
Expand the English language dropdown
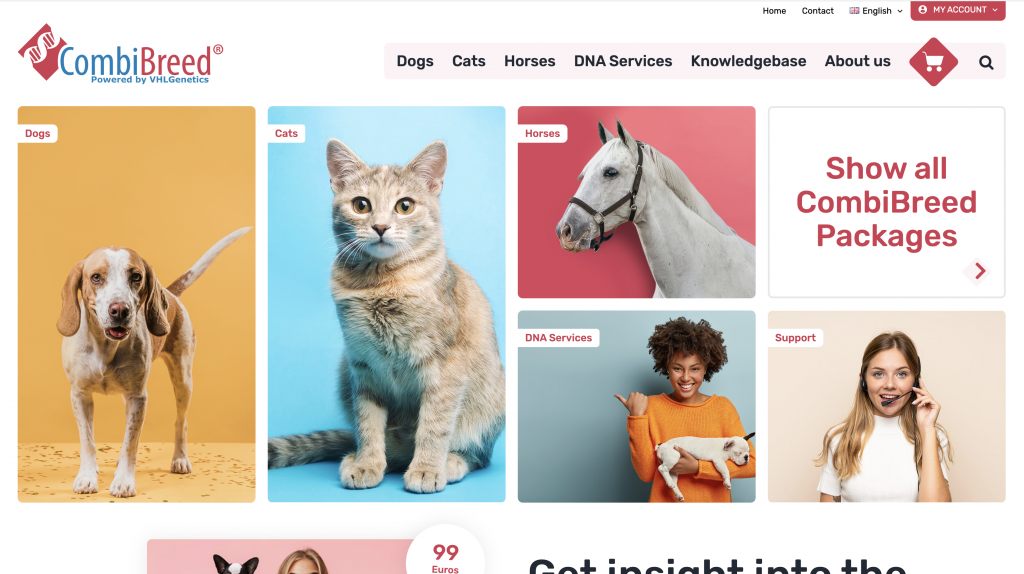coord(876,10)
